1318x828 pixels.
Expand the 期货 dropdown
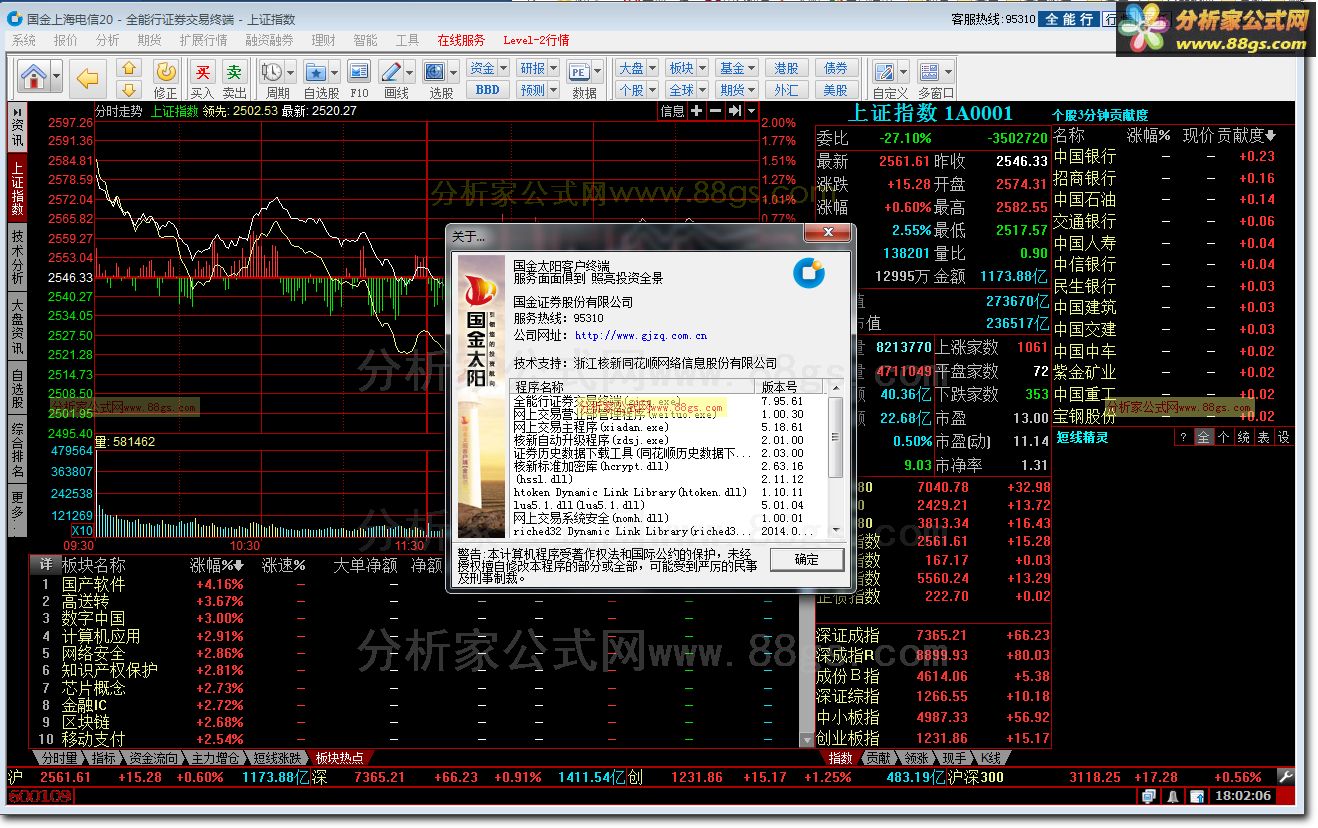752,90
